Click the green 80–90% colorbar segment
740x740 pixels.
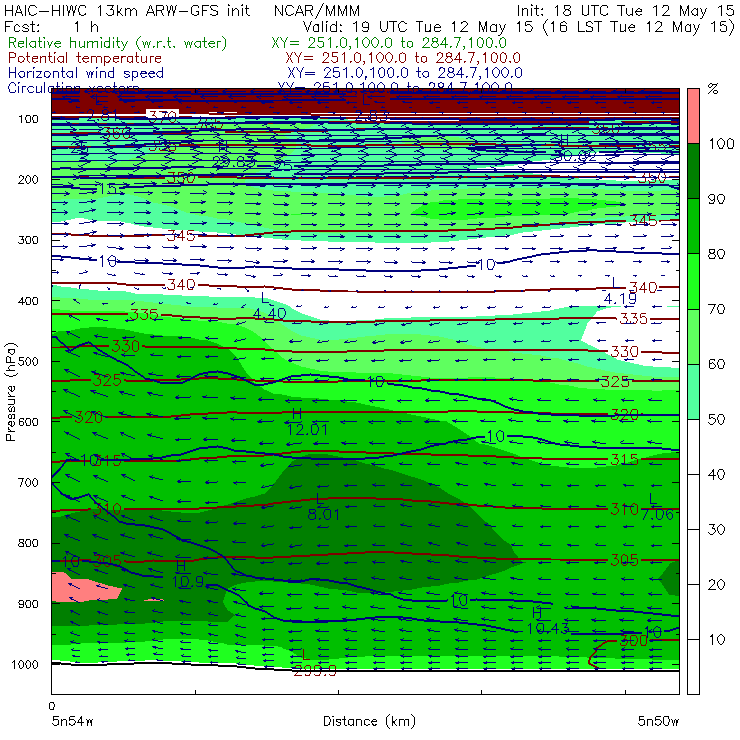point(693,226)
